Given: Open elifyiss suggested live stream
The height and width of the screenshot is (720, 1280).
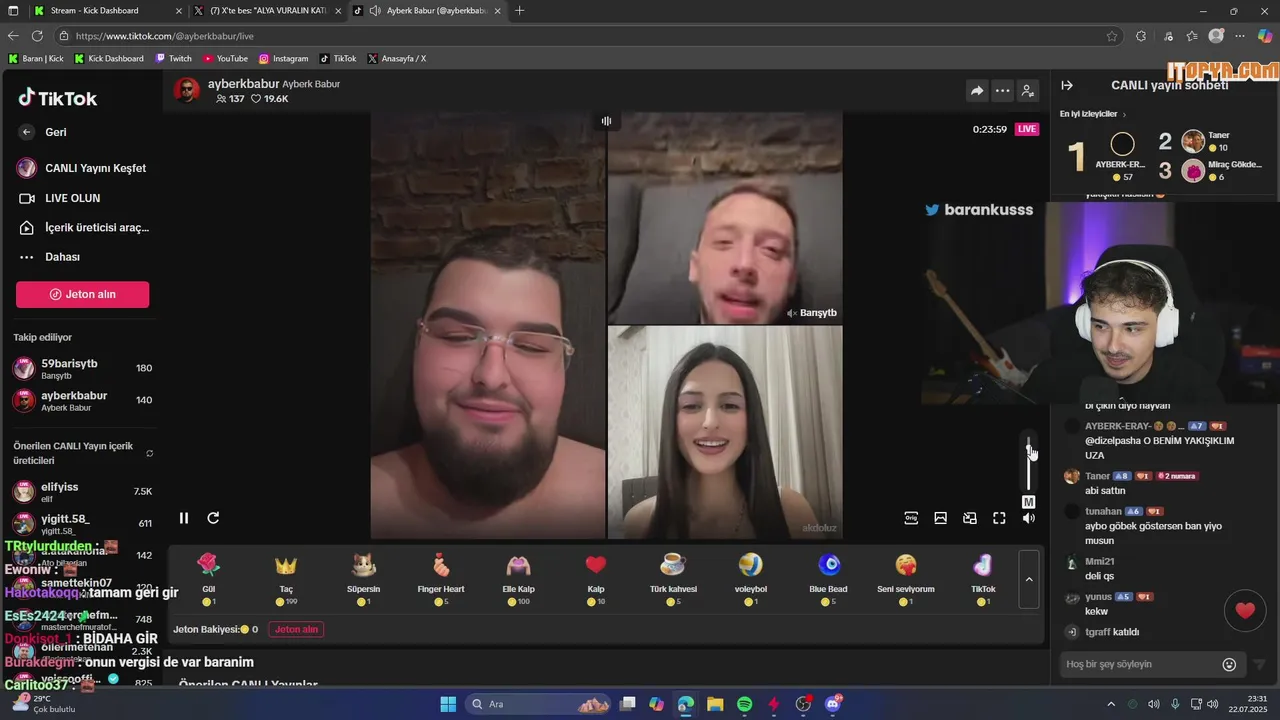Looking at the screenshot, I should pos(82,492).
